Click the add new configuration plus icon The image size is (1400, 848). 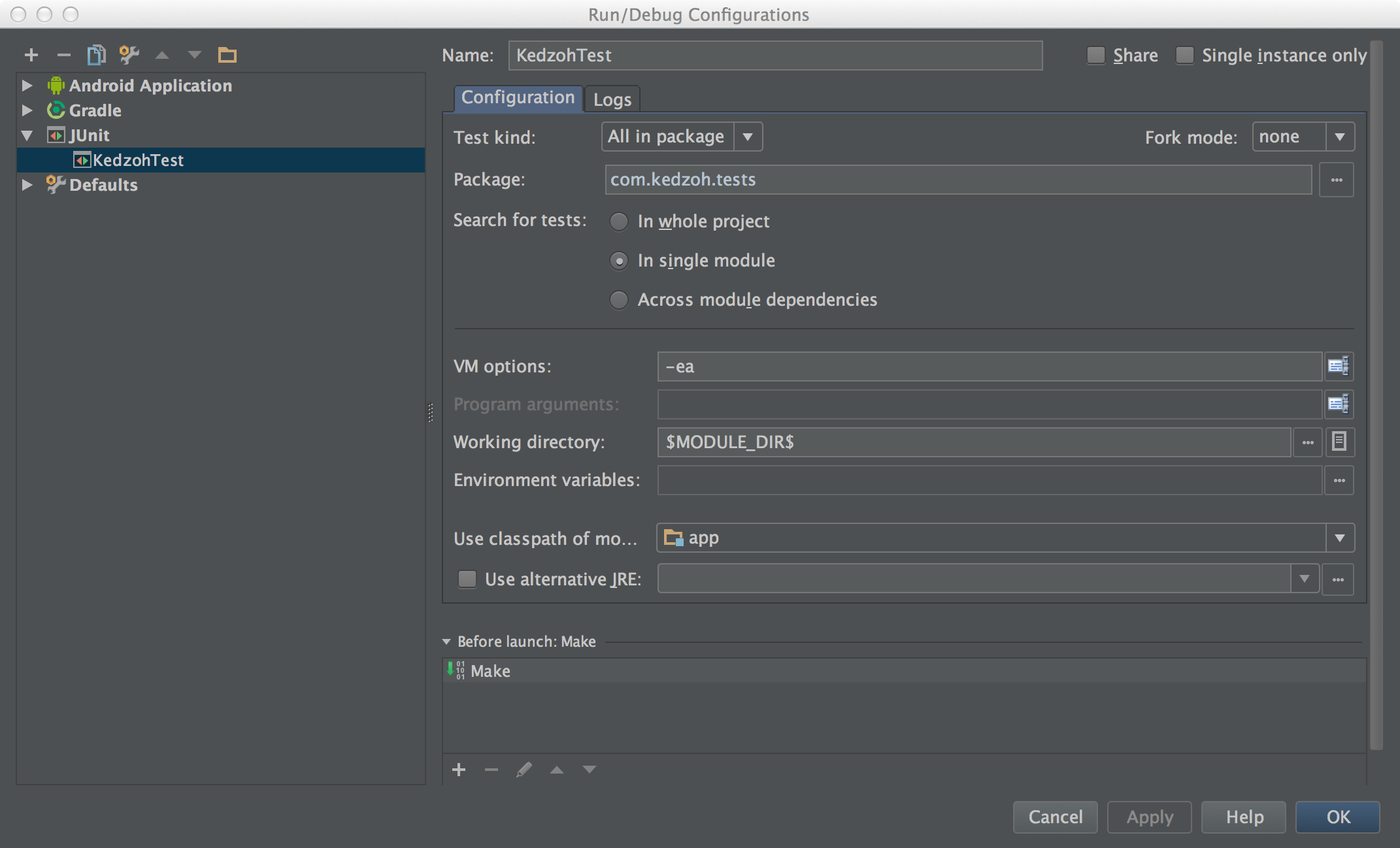(31, 55)
